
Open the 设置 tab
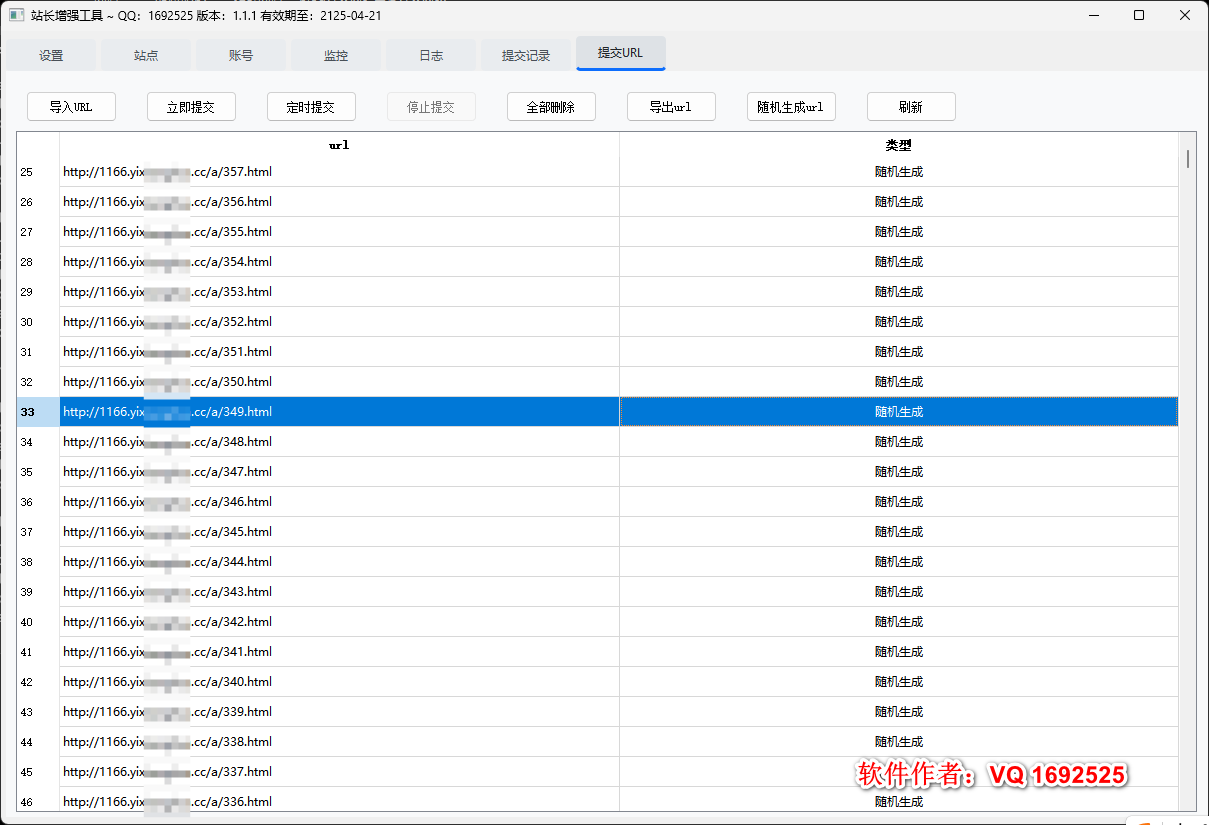(x=51, y=56)
